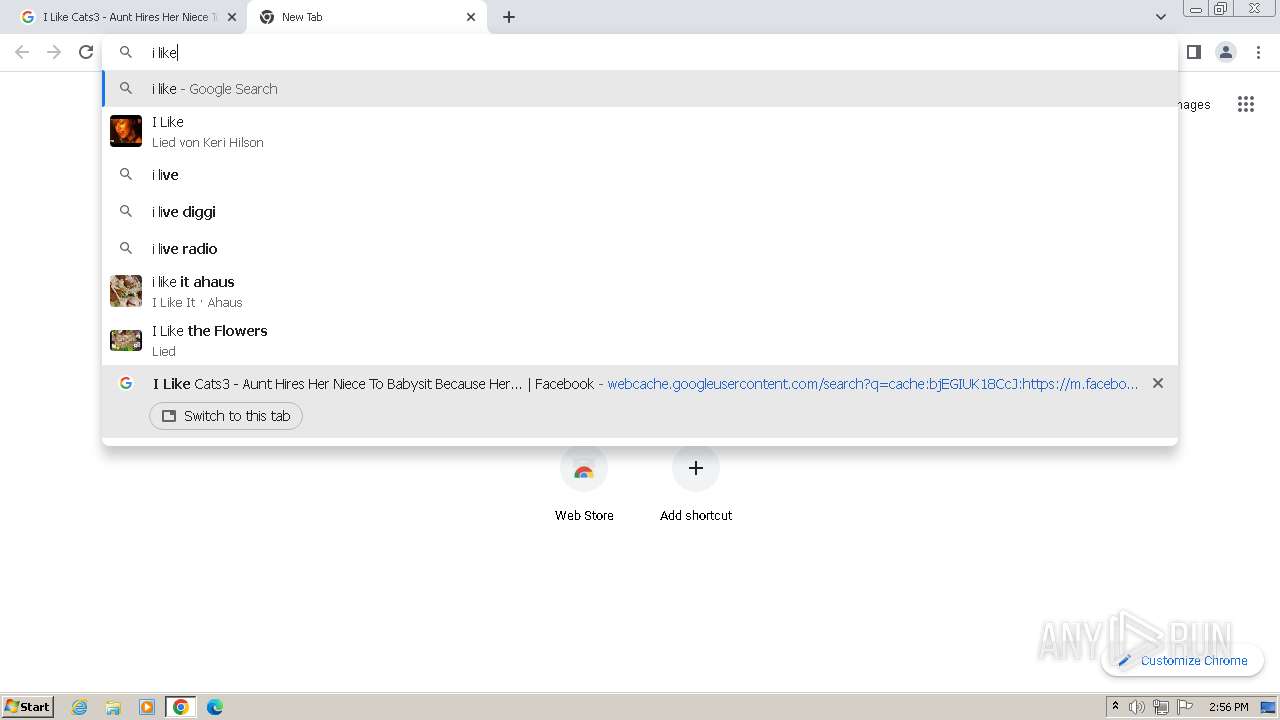Open Chrome's three-dot menu
Viewport: 1280px width, 720px height.
pyautogui.click(x=1258, y=52)
